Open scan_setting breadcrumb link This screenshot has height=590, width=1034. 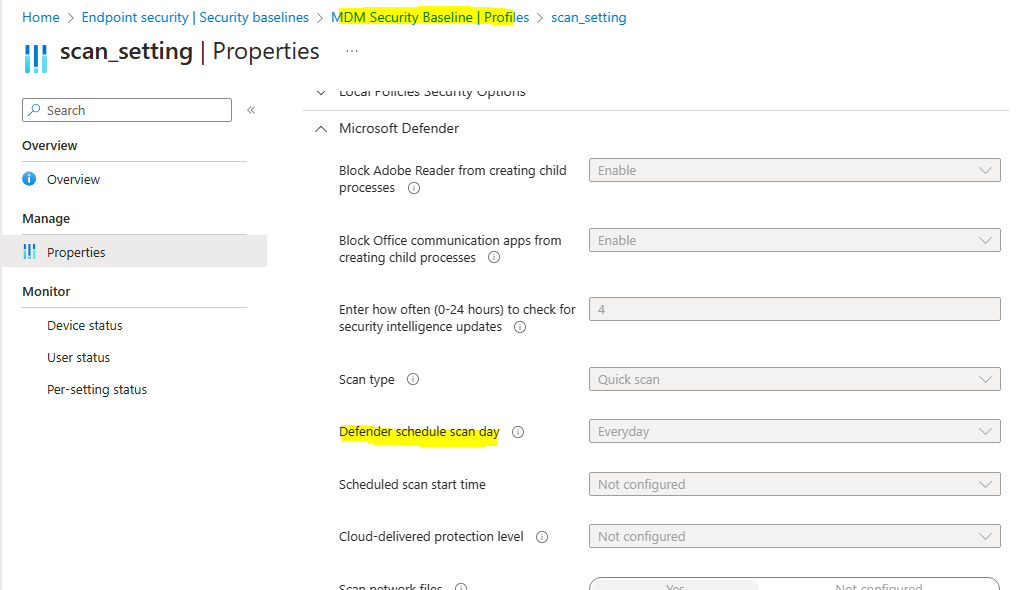[589, 17]
